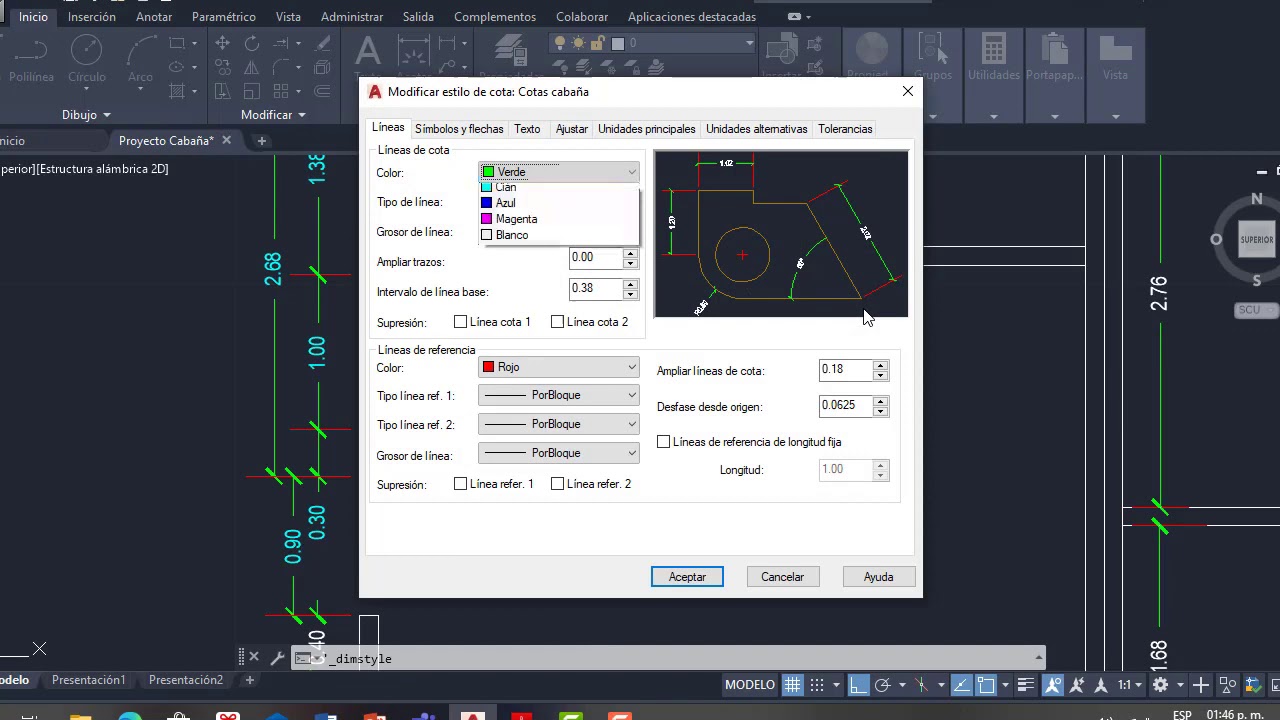Choose Blanco in the color list
1280x720 pixels.
pyautogui.click(x=559, y=235)
